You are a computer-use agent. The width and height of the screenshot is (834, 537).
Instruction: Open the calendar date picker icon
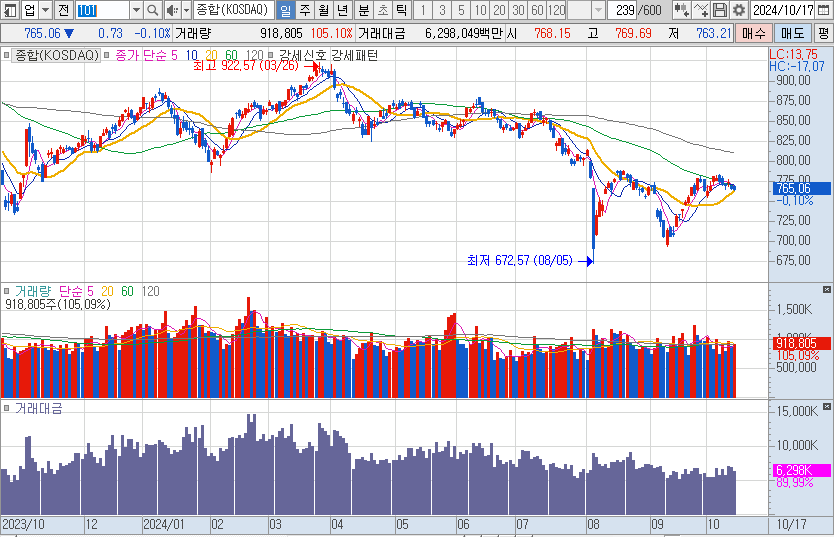point(823,10)
